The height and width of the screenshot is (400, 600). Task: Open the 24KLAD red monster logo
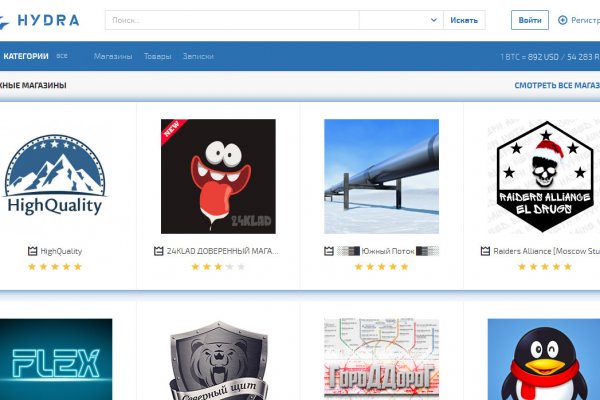[218, 177]
